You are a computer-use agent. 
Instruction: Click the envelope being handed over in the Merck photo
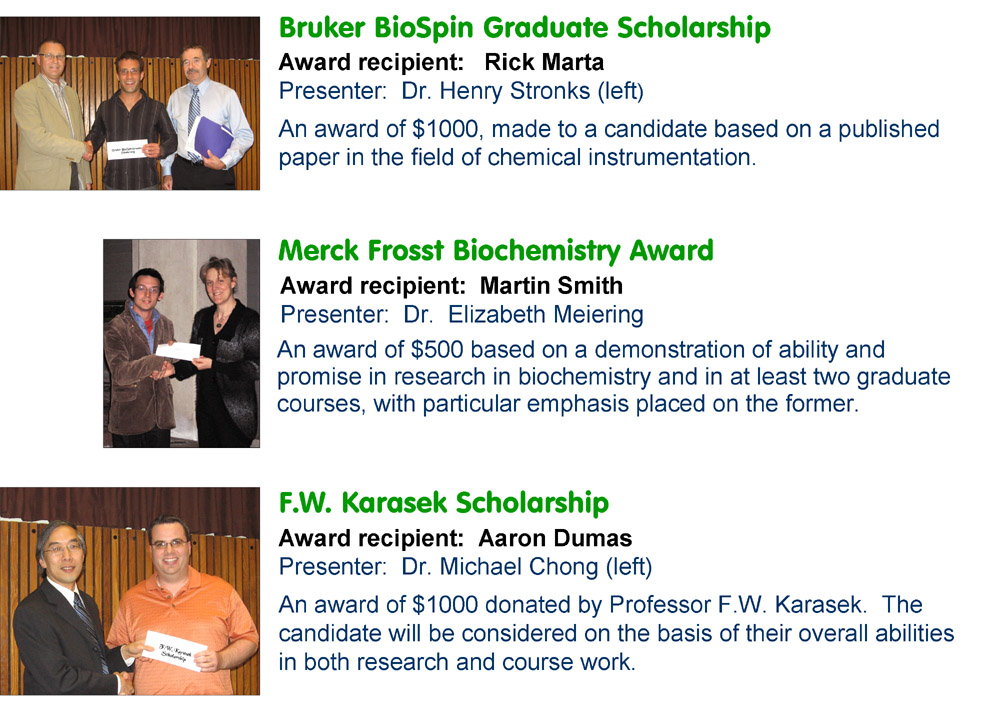178,351
